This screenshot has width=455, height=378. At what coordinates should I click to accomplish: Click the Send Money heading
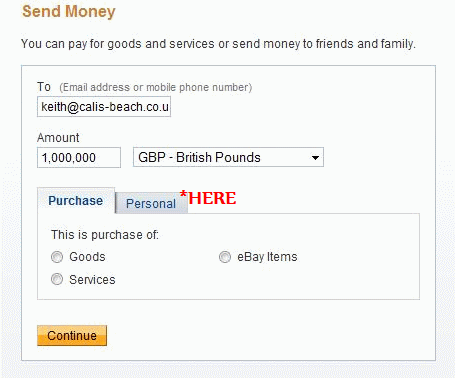[x=69, y=11]
